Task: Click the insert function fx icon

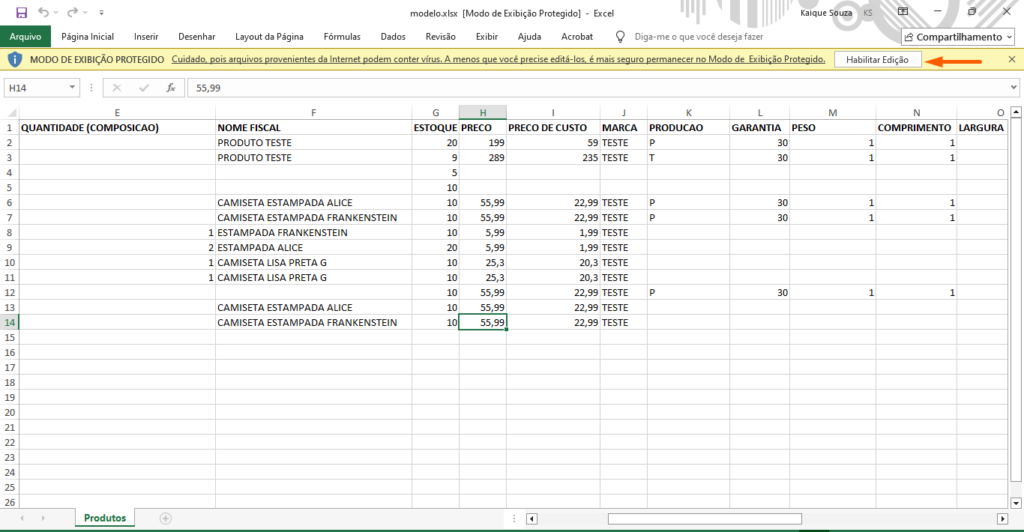Action: coord(171,88)
